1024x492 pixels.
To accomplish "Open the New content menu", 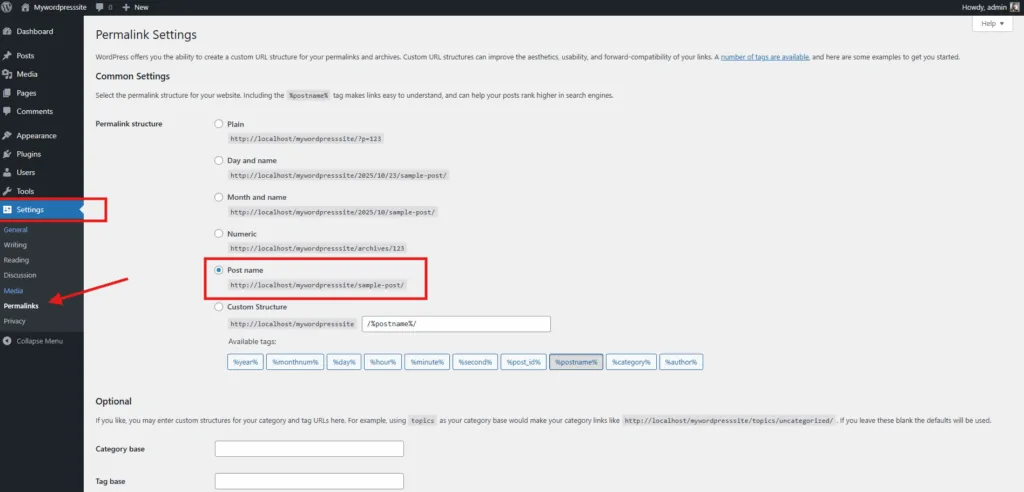I will (x=135, y=7).
